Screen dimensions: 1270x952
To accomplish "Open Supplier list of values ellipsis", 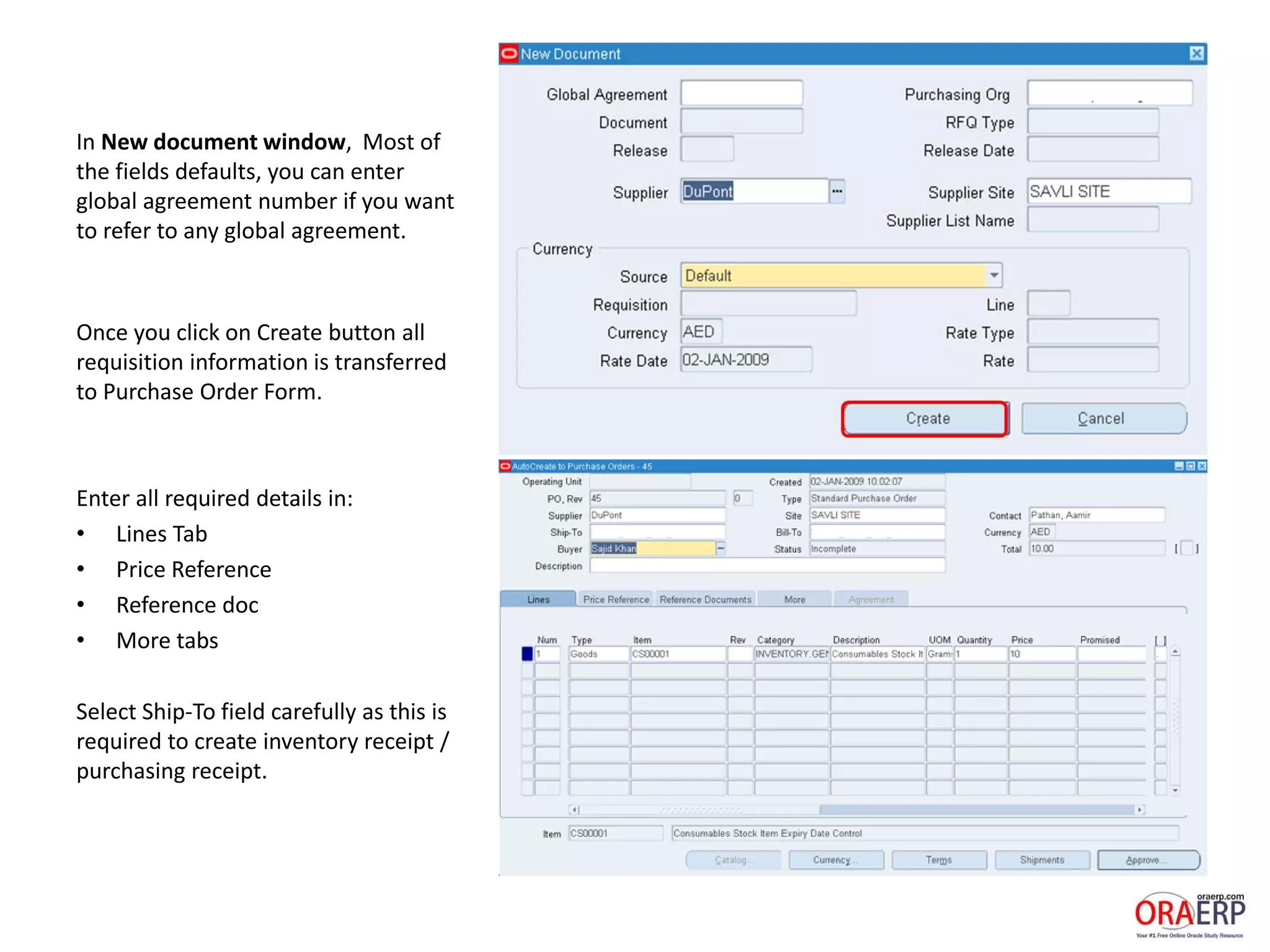I will (x=837, y=191).
